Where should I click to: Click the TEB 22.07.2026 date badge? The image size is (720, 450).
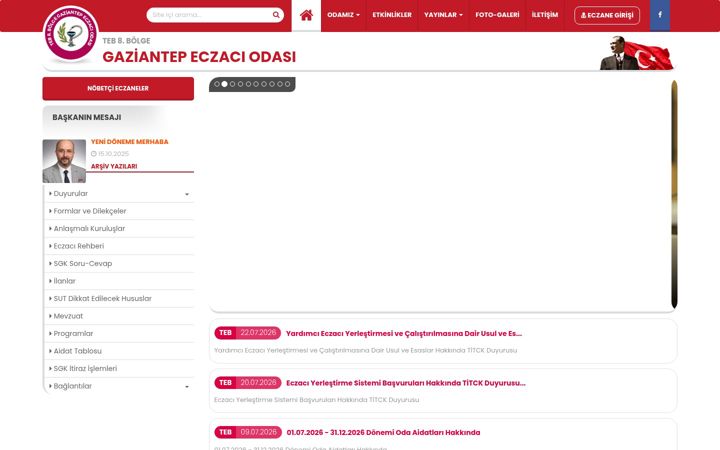[x=248, y=333]
